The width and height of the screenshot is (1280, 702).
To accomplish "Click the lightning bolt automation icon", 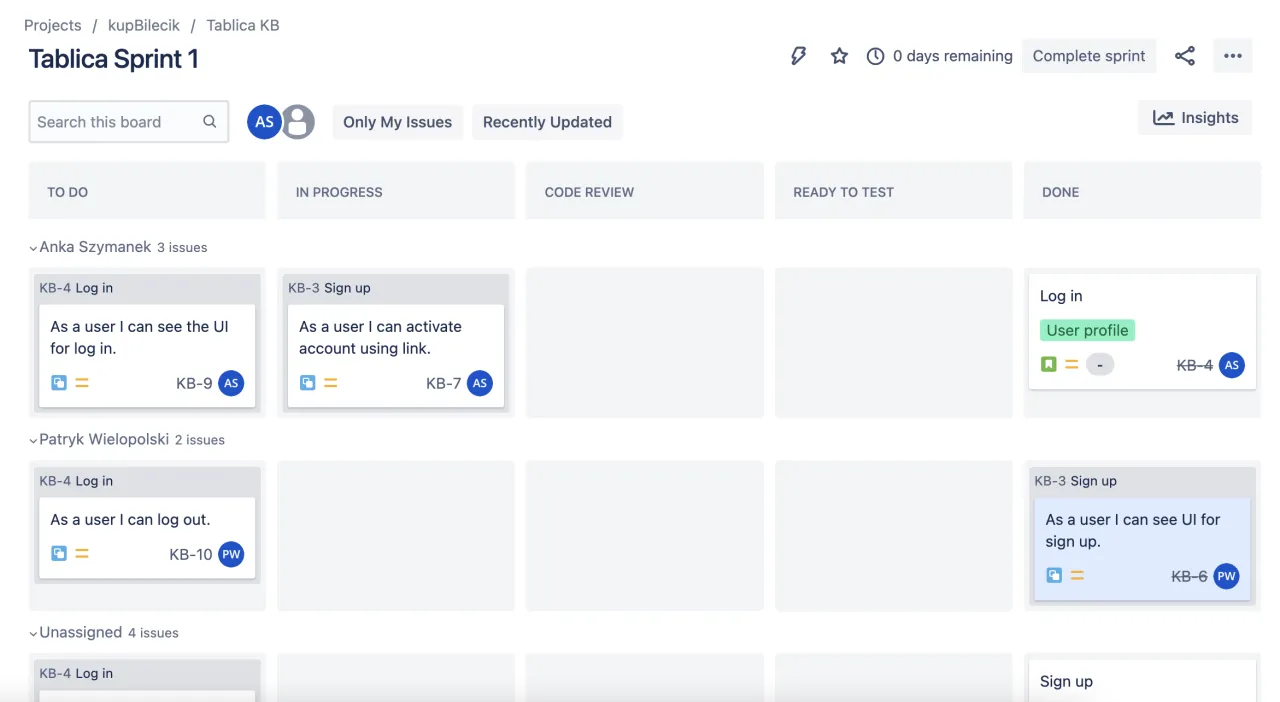I will tap(798, 56).
